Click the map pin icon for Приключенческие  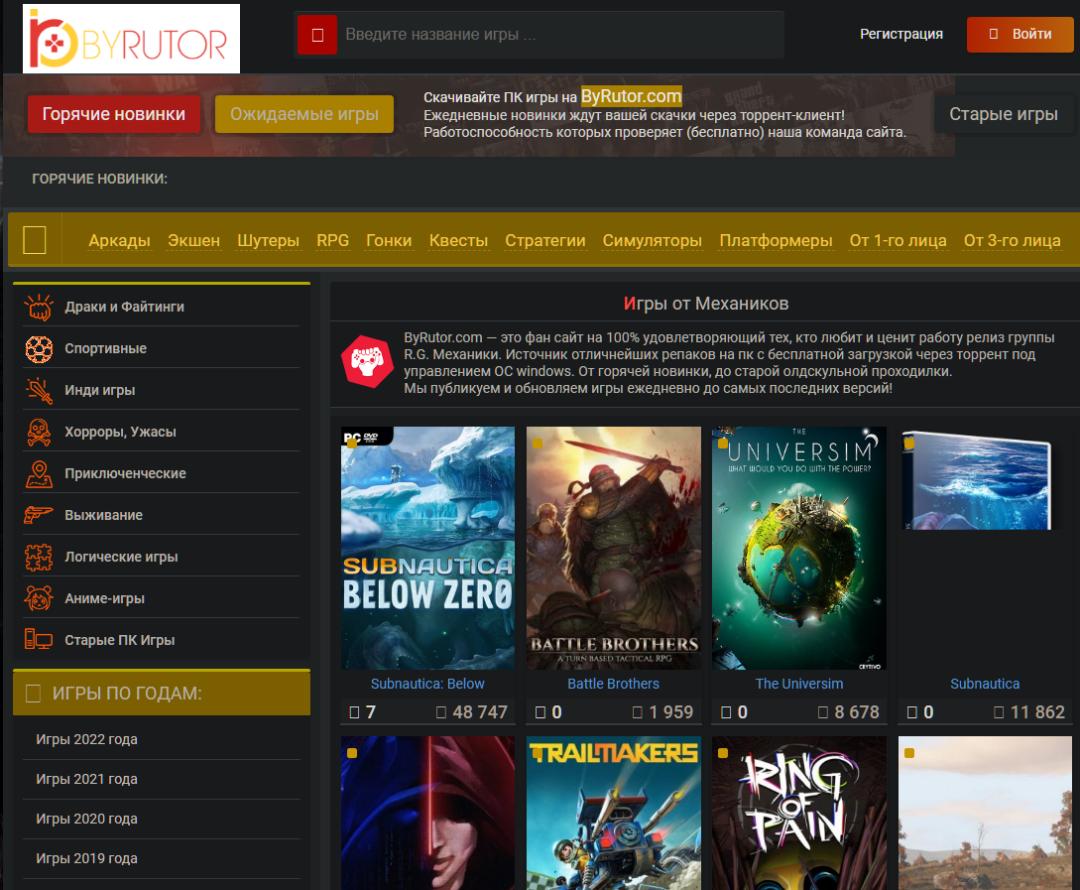[38, 473]
